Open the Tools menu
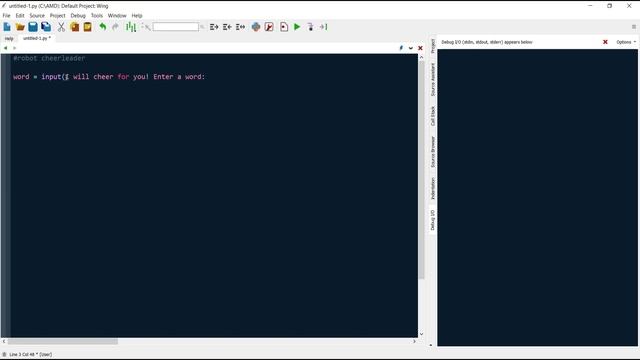Viewport: 640px width, 360px height. click(97, 16)
